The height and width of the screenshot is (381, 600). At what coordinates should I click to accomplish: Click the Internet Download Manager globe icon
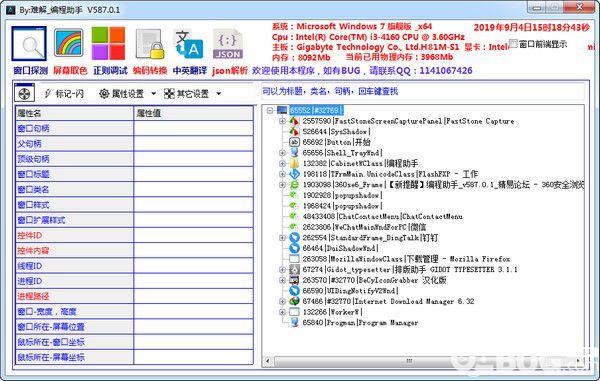coord(294,301)
